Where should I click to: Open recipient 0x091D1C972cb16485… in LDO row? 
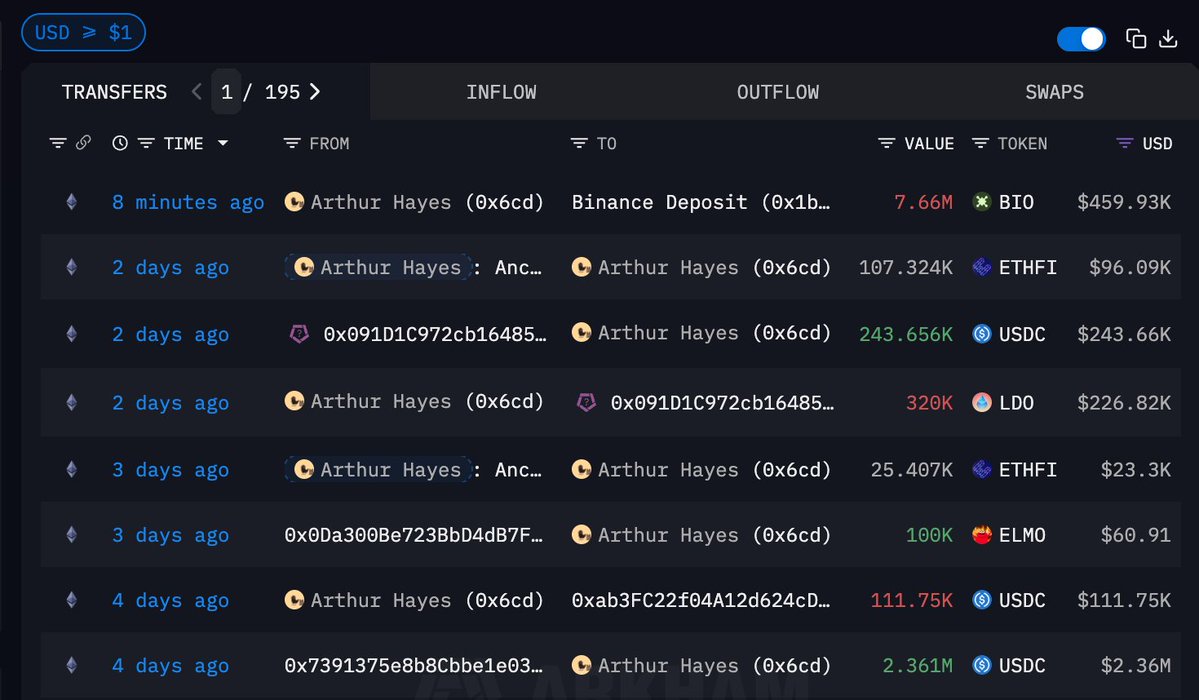point(722,402)
